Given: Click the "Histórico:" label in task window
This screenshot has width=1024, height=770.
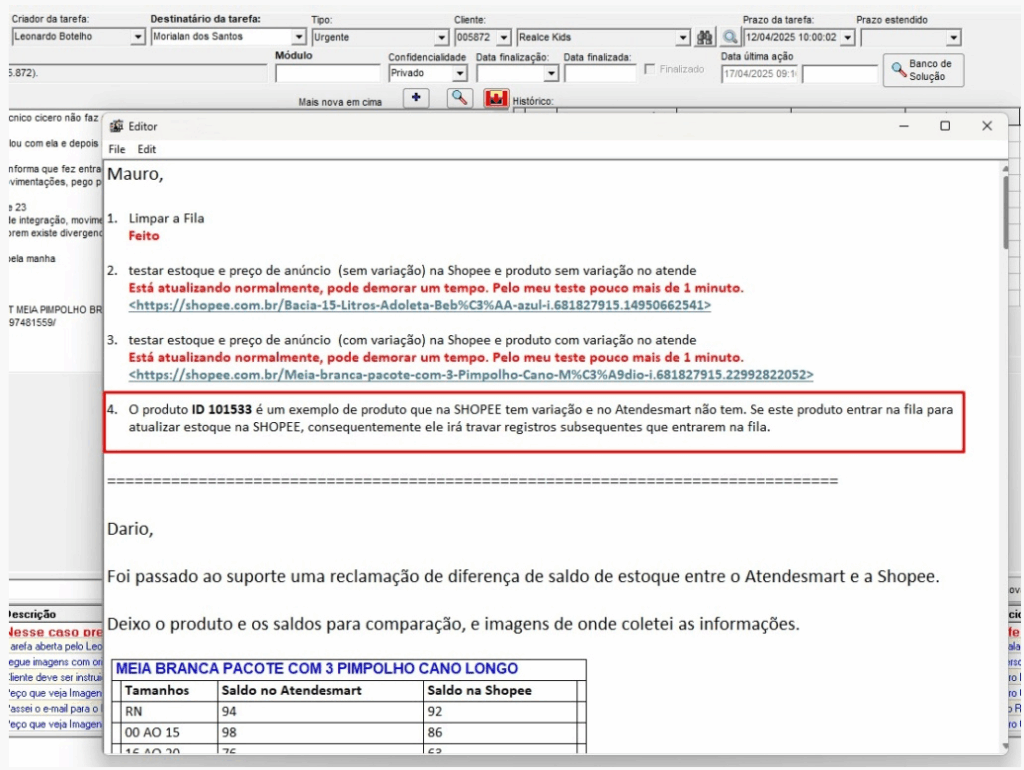Looking at the screenshot, I should pyautogui.click(x=533, y=101).
